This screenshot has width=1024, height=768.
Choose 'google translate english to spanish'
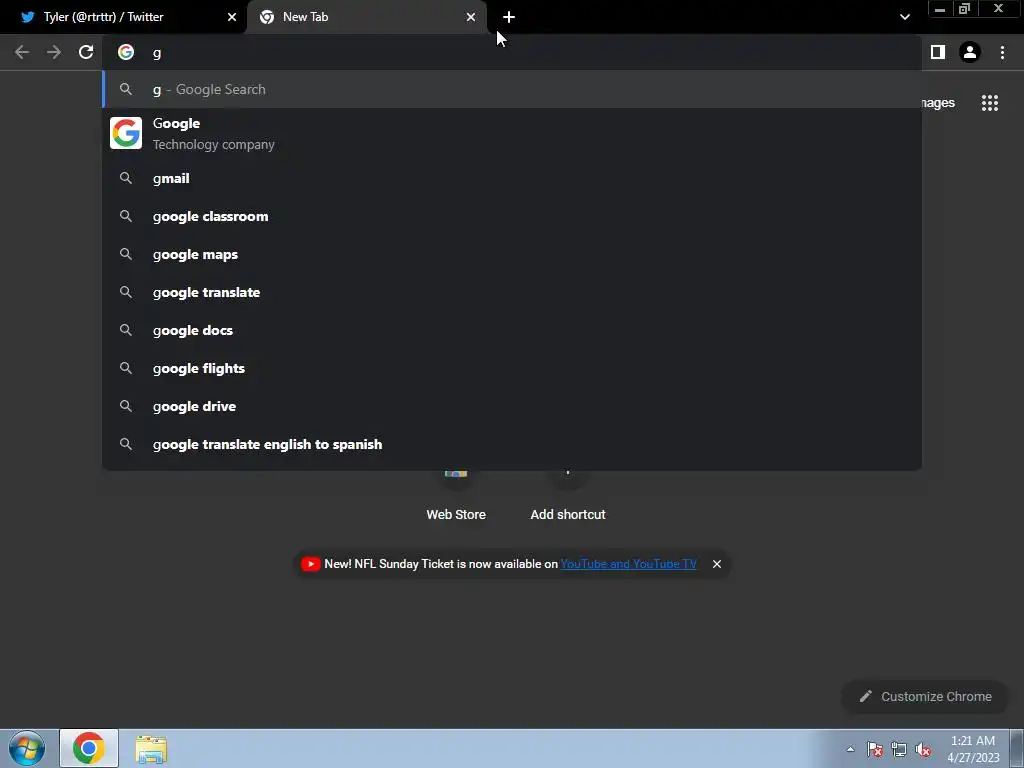pos(512,444)
